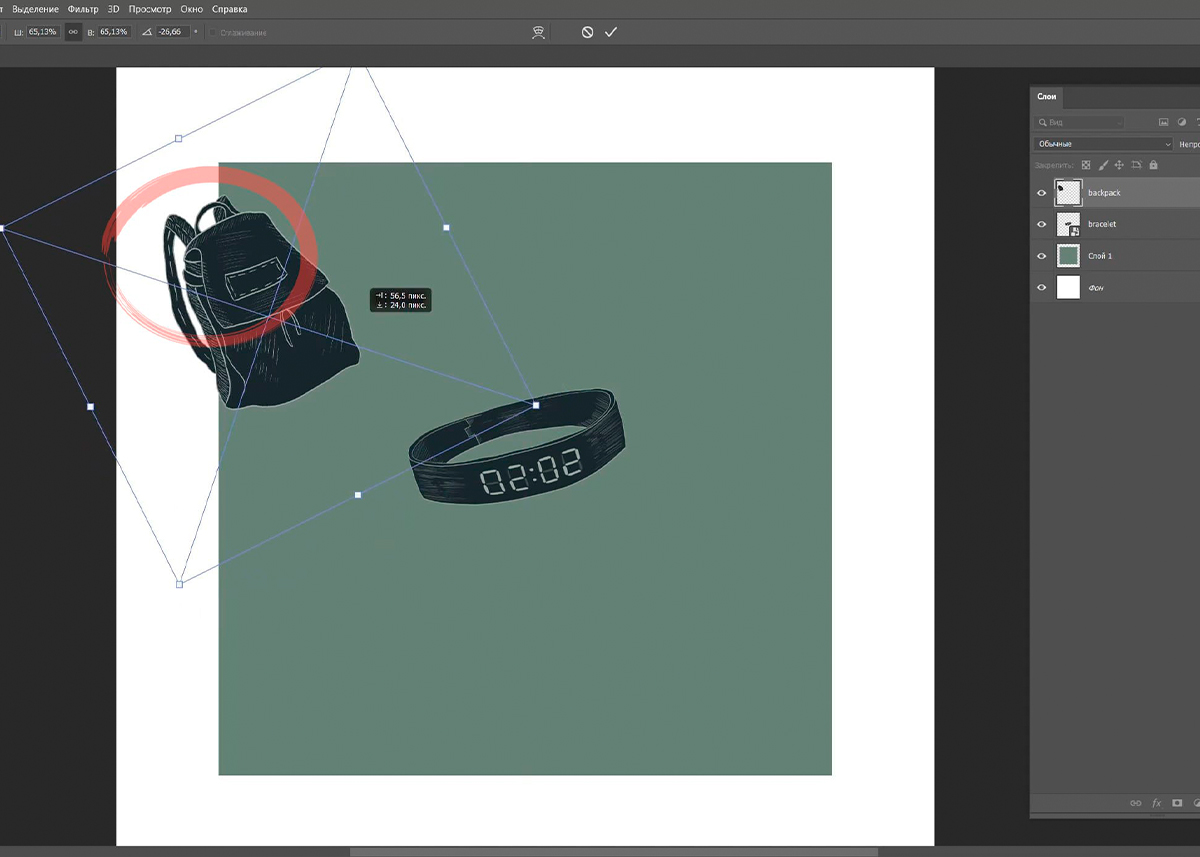The image size is (1200, 857).
Task: Add a layer mask icon
Action: pos(1178,803)
